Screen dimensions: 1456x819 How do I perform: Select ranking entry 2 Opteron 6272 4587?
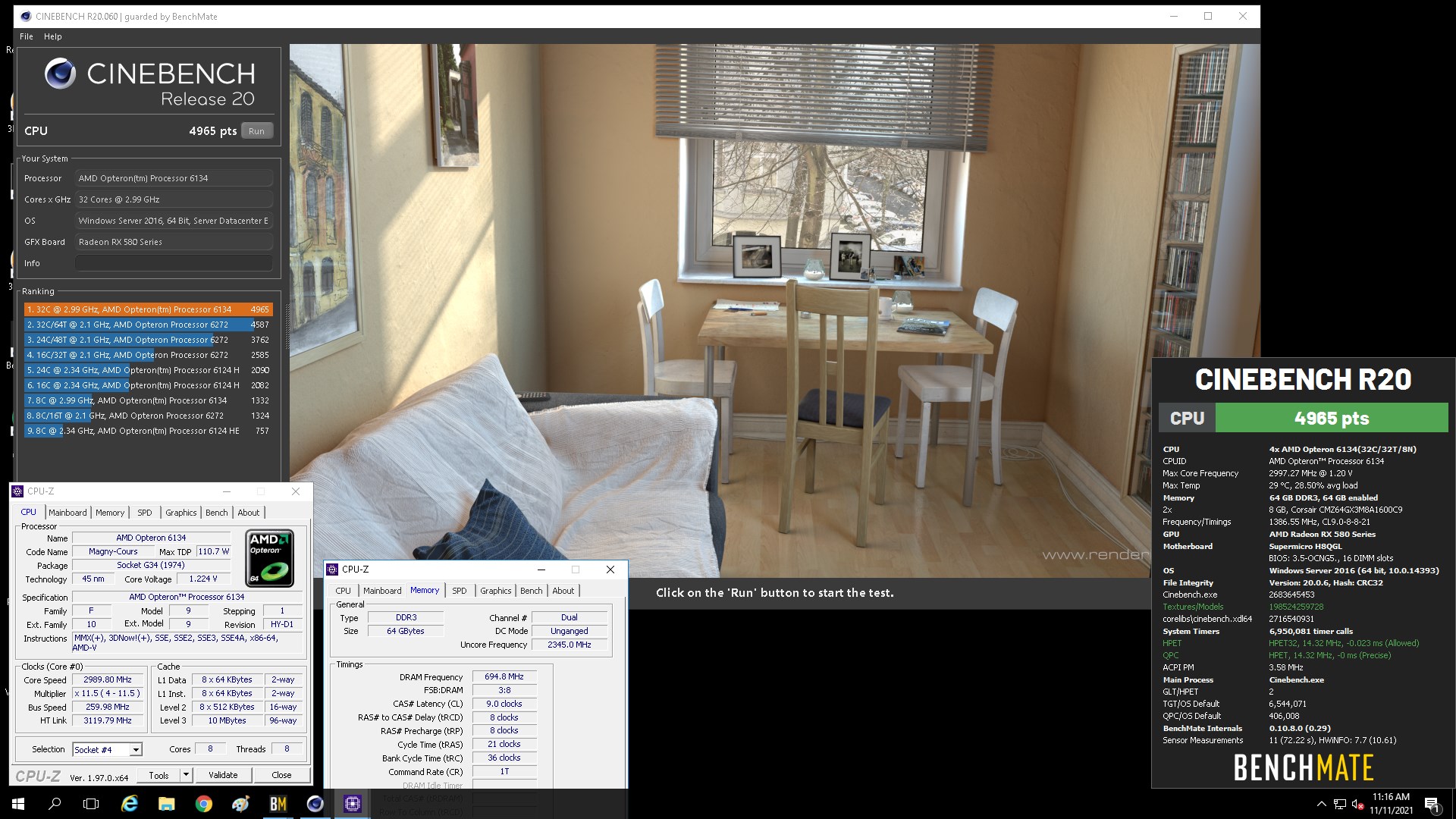pyautogui.click(x=148, y=325)
